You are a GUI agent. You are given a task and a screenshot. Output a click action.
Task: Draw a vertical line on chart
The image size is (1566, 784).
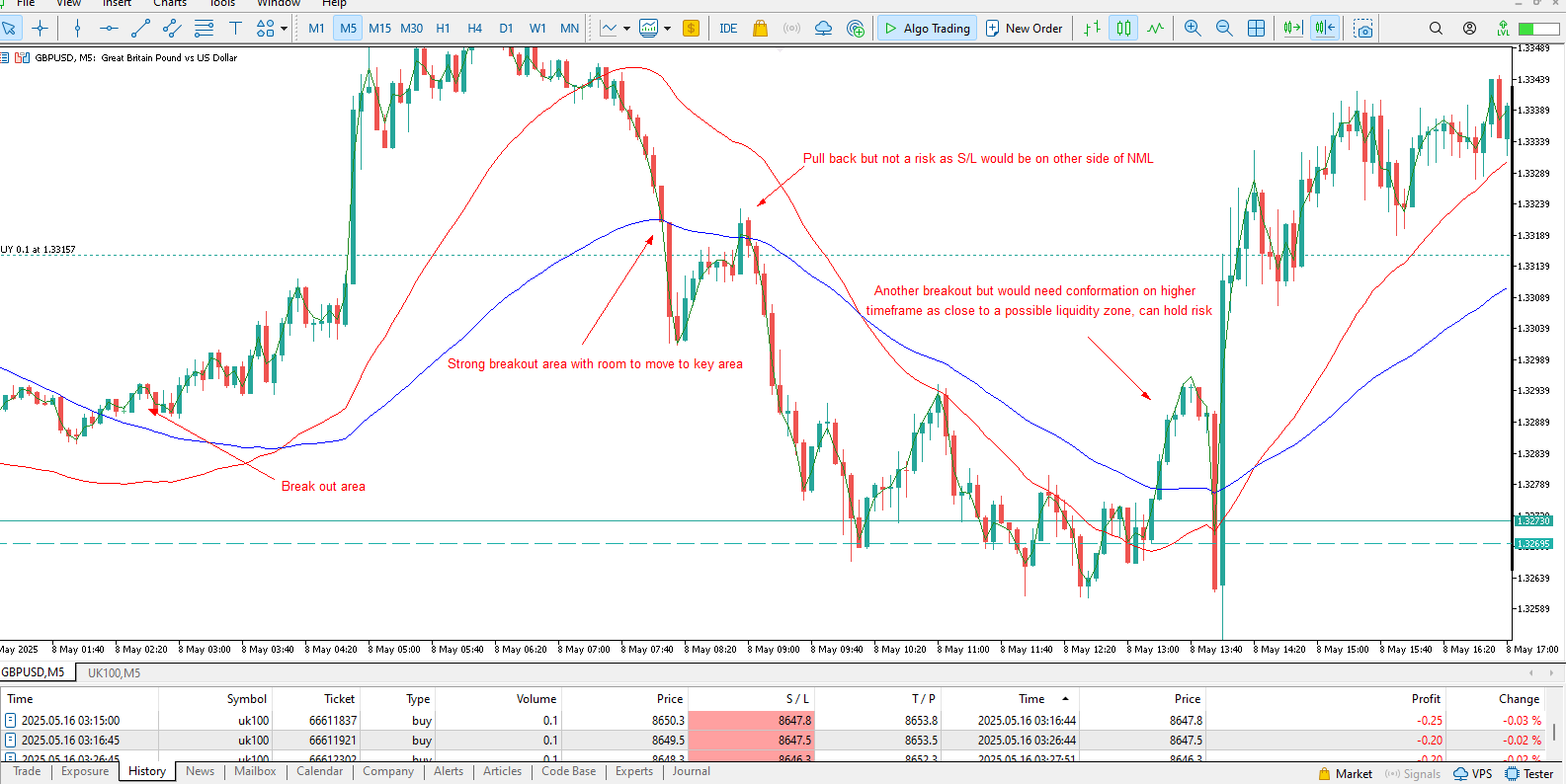[77, 29]
